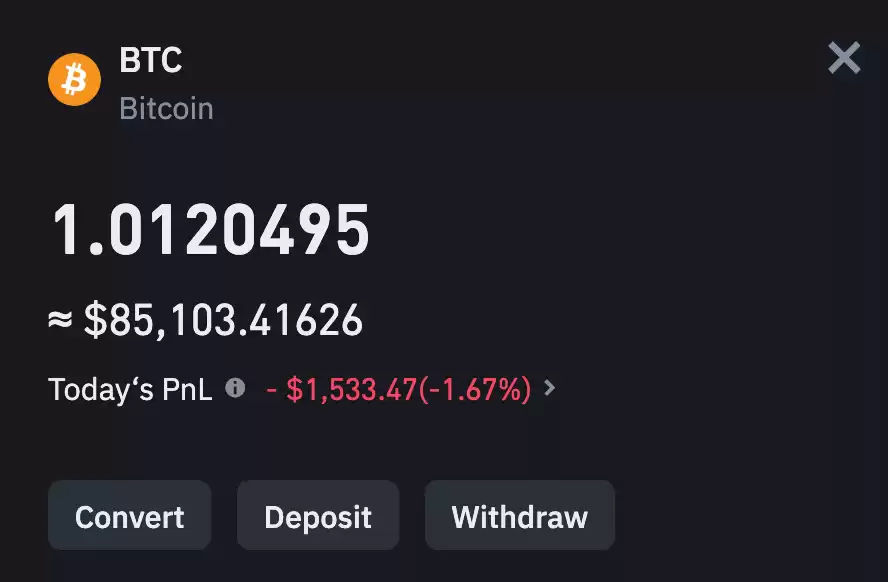Viewport: 888px width, 582px height.
Task: Click the info icon beside Today's PnL
Action: pyautogui.click(x=235, y=388)
